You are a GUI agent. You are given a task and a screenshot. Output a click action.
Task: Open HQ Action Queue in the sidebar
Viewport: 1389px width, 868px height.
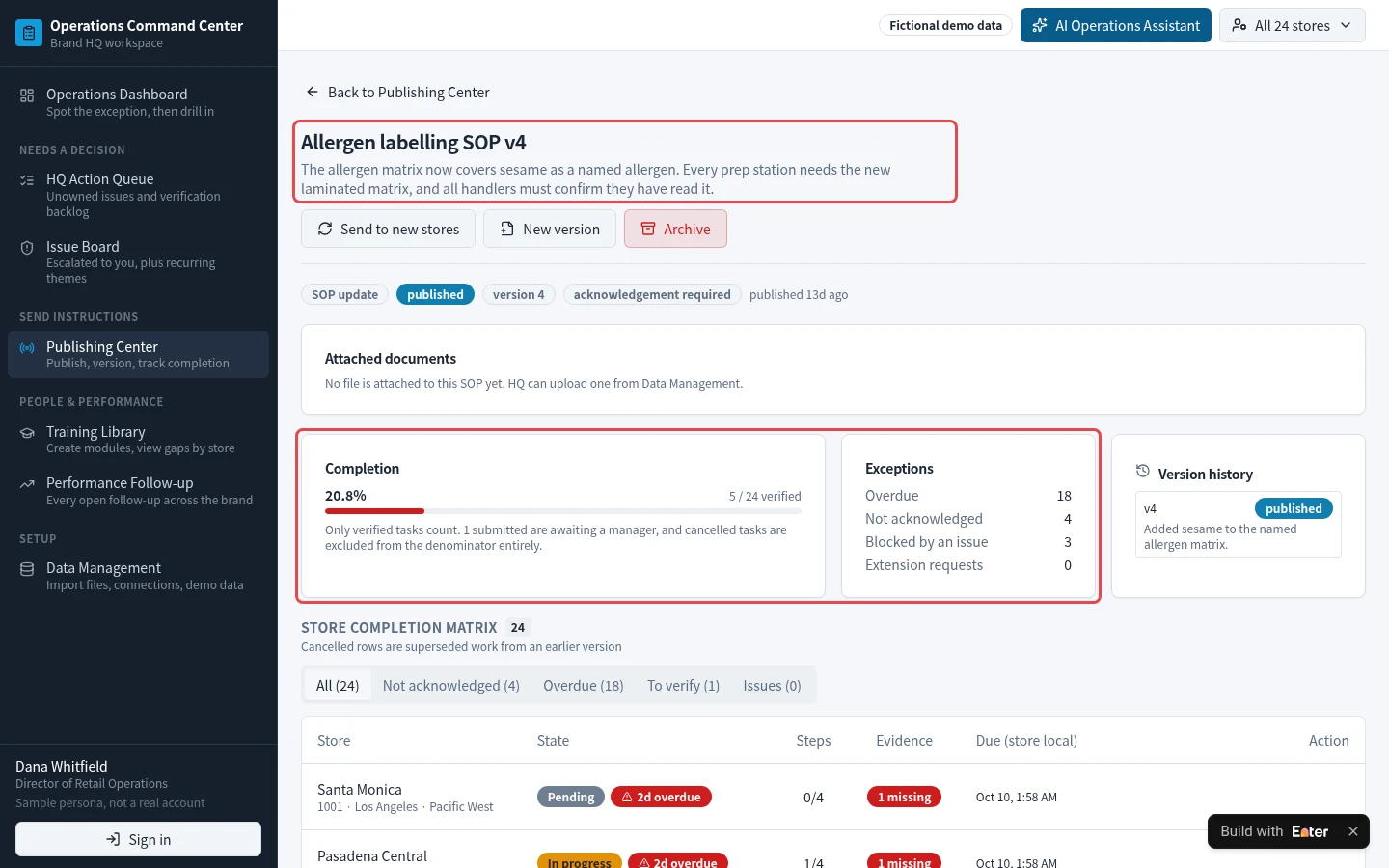pos(138,195)
